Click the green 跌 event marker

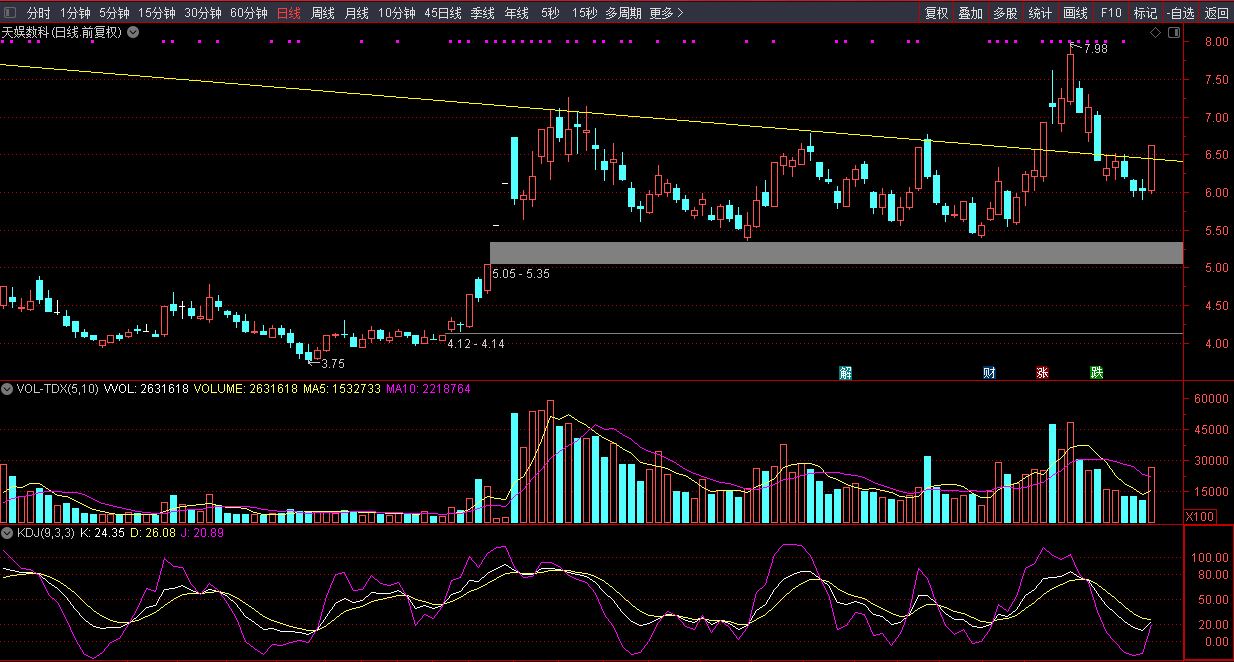1096,373
